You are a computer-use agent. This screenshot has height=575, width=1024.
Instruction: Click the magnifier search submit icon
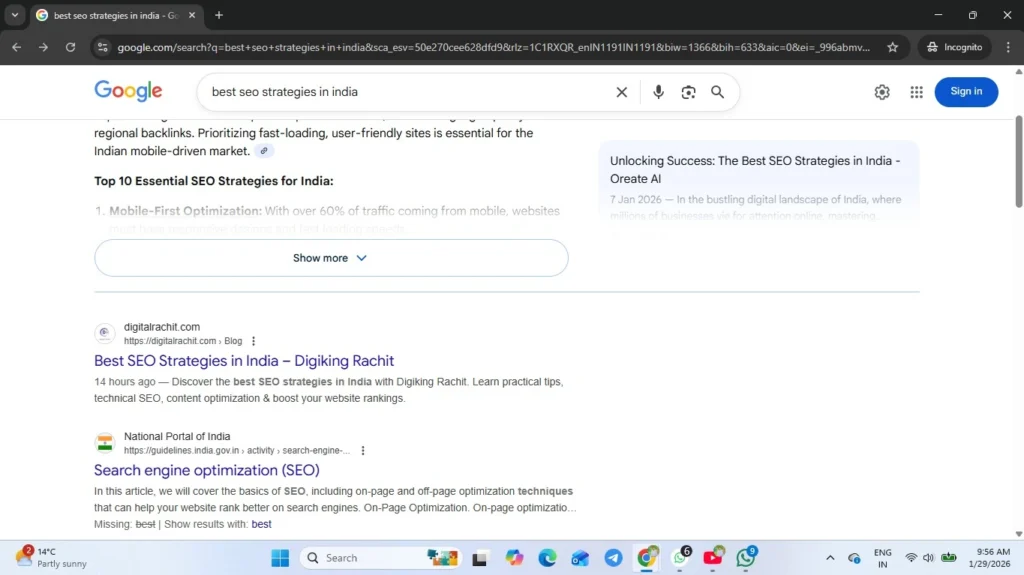pos(717,92)
